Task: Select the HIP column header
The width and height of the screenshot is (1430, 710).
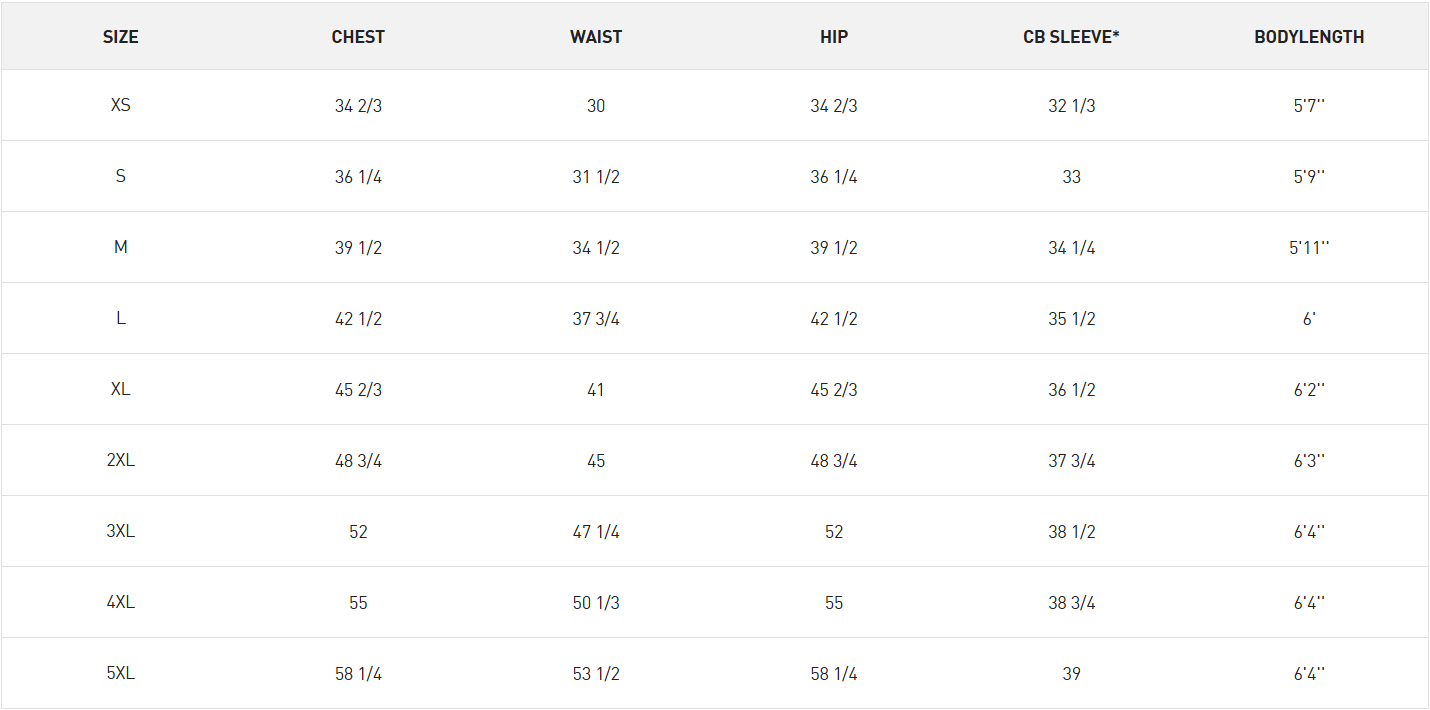Action: click(x=834, y=37)
